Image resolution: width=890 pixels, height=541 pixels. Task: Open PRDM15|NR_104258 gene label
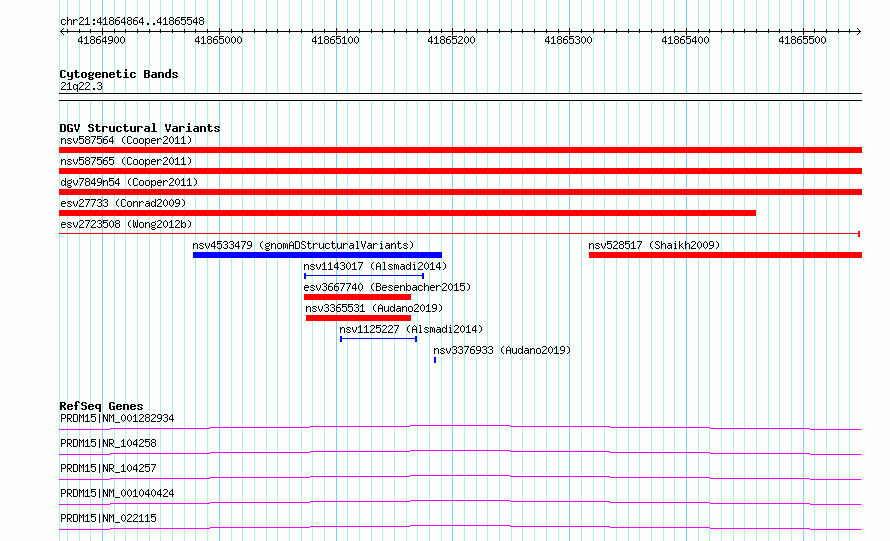point(108,443)
